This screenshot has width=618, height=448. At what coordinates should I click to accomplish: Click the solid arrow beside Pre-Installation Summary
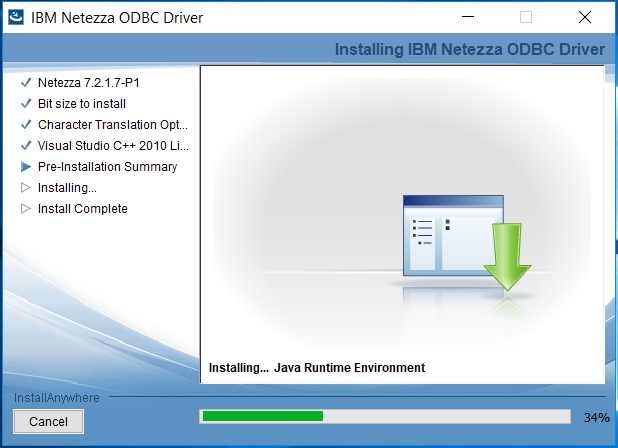click(x=26, y=167)
